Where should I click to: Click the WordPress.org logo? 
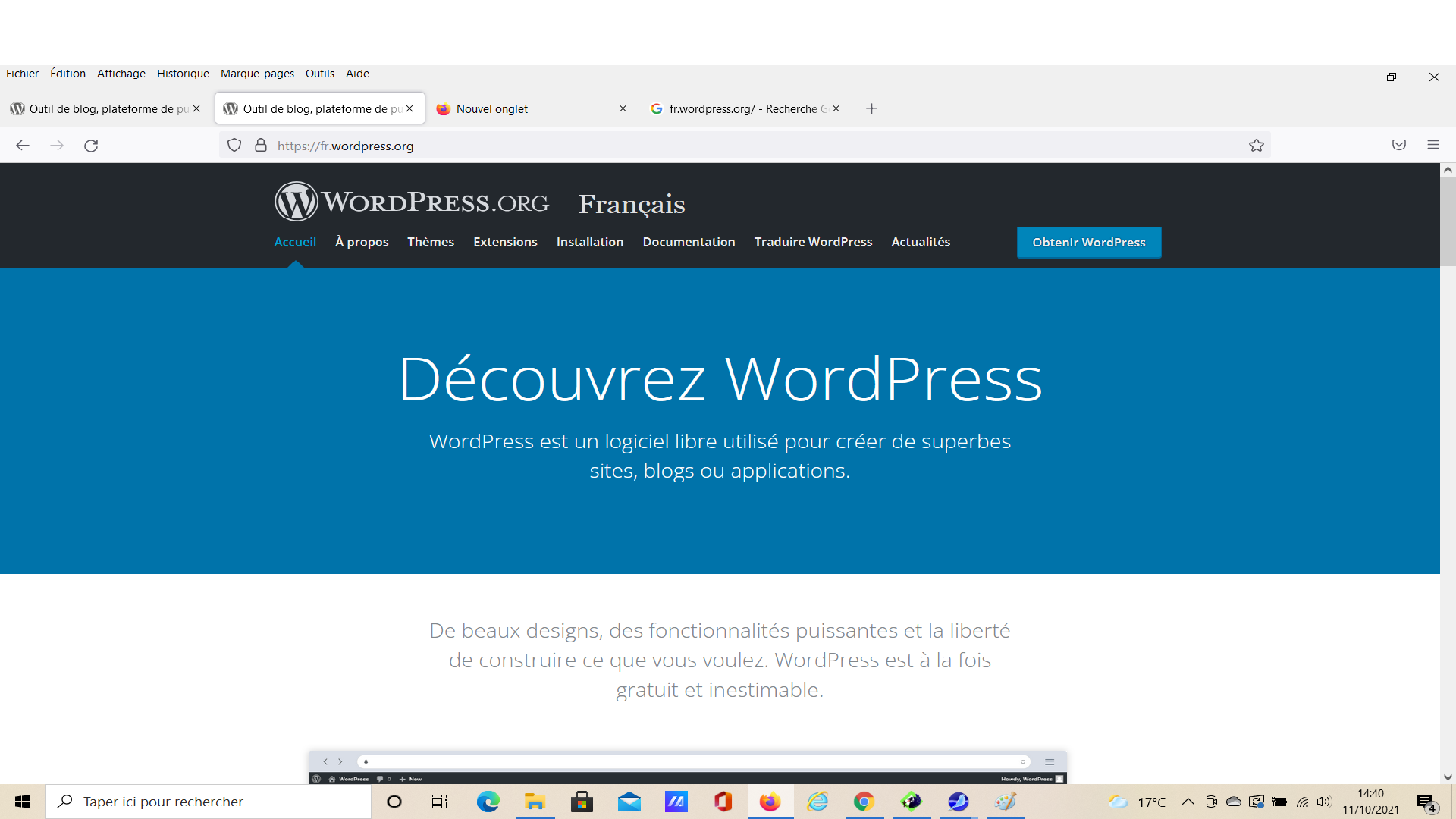pyautogui.click(x=412, y=202)
